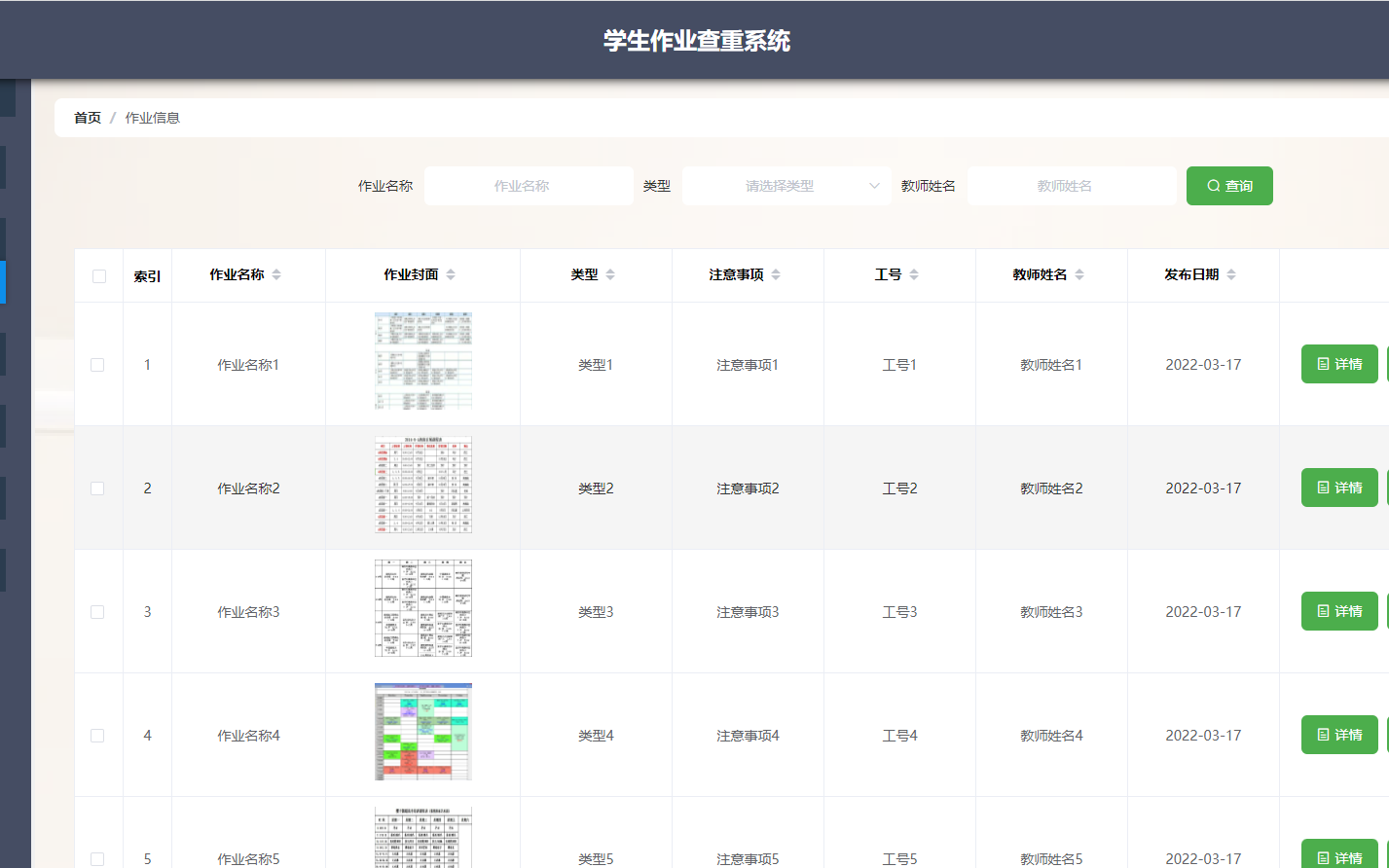Open cover thumbnail of 作业名称5

[423, 837]
